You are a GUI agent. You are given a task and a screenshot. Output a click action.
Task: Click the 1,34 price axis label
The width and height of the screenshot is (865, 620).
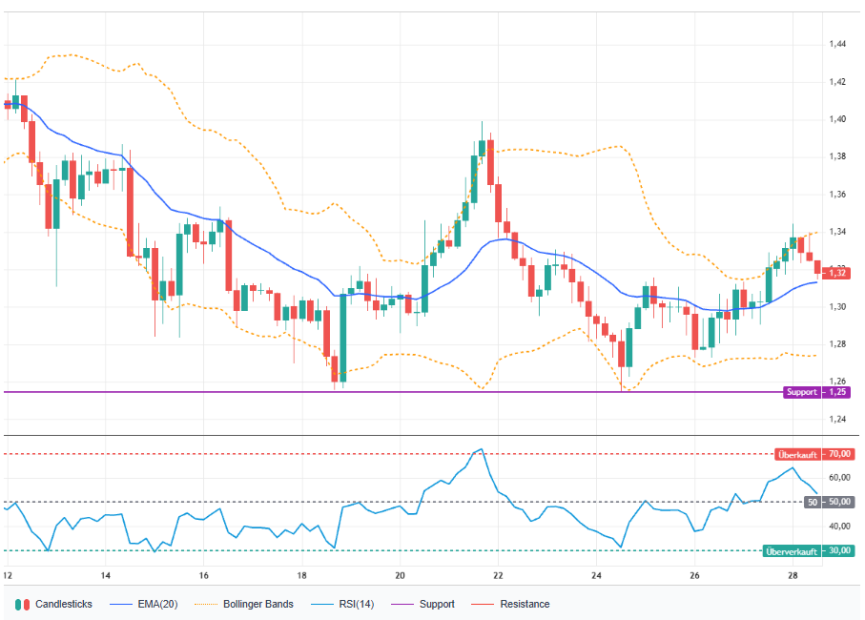837,232
